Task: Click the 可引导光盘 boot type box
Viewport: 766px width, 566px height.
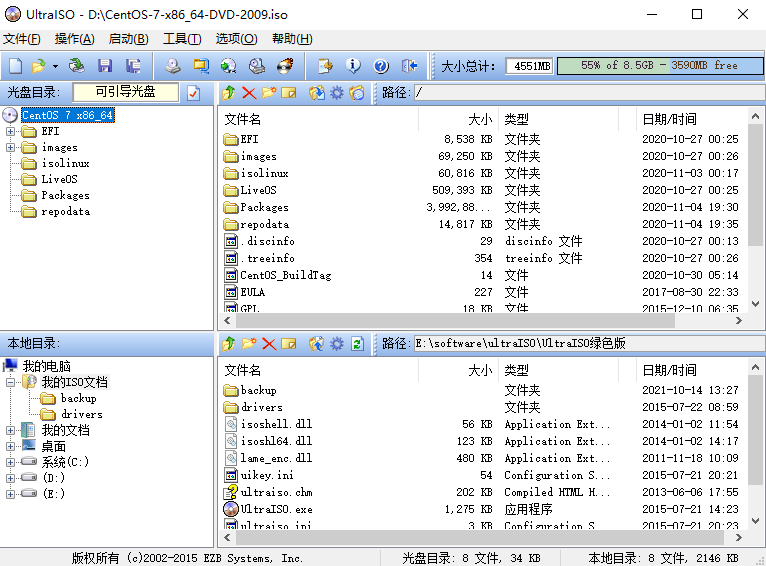Action: (126, 92)
